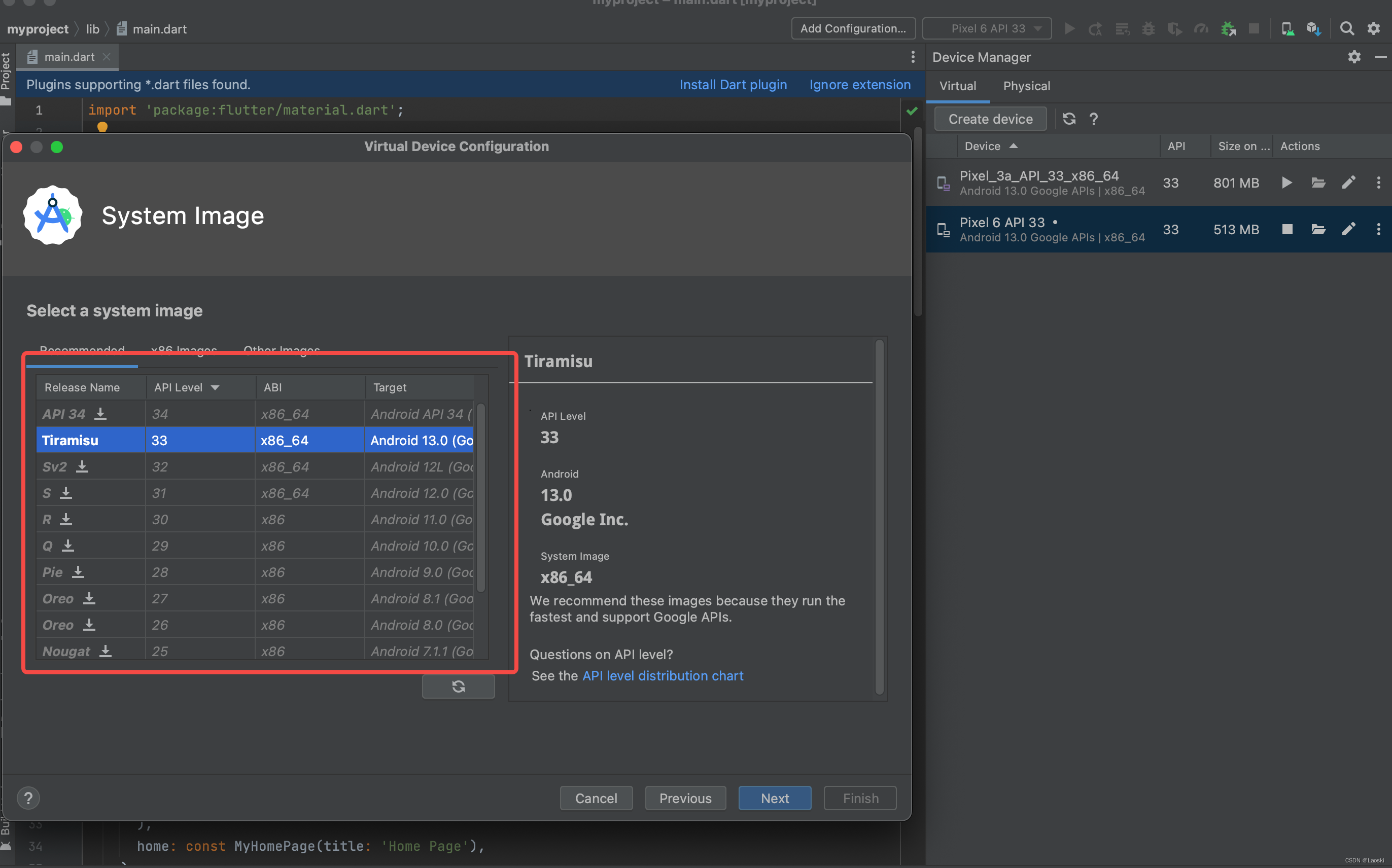This screenshot has width=1392, height=868.
Task: Launch Pixel_3a_API_33_x86_64 with play icon
Action: point(1286,183)
